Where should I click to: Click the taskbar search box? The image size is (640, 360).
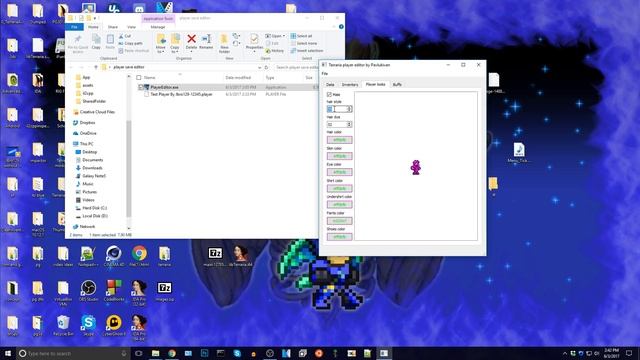pos(73,353)
